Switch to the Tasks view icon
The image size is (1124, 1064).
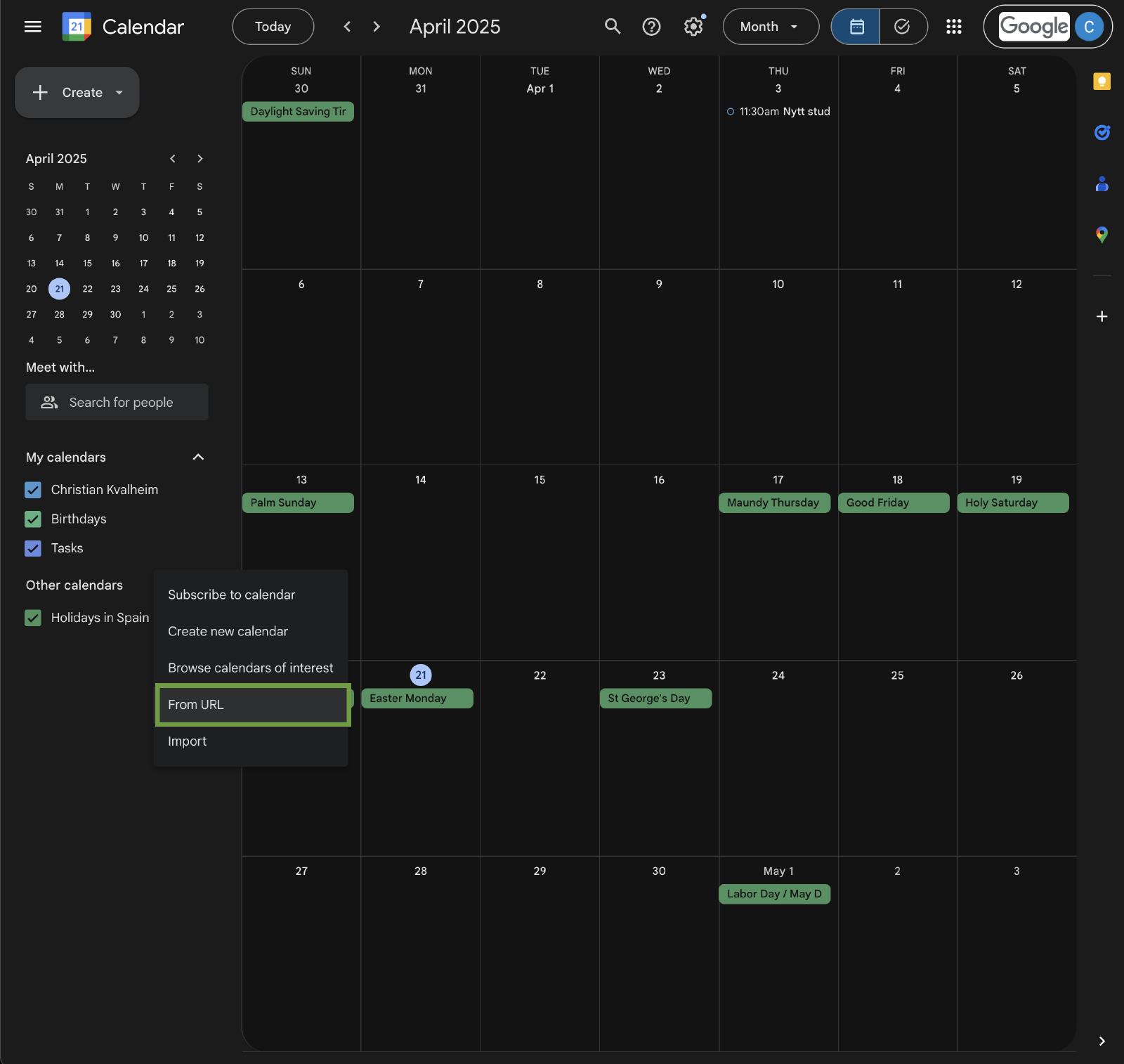[x=902, y=27]
